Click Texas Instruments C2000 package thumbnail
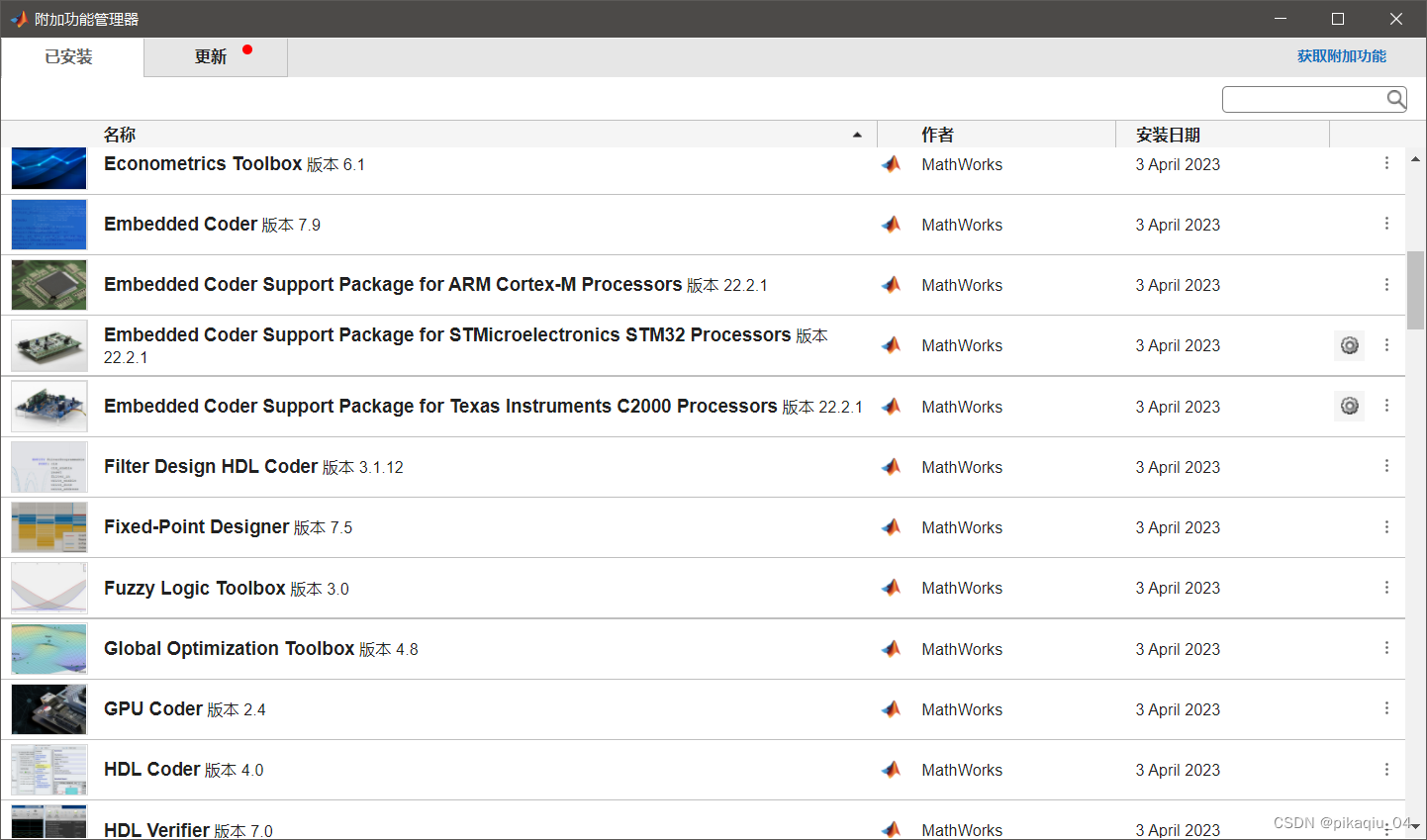 (x=49, y=407)
